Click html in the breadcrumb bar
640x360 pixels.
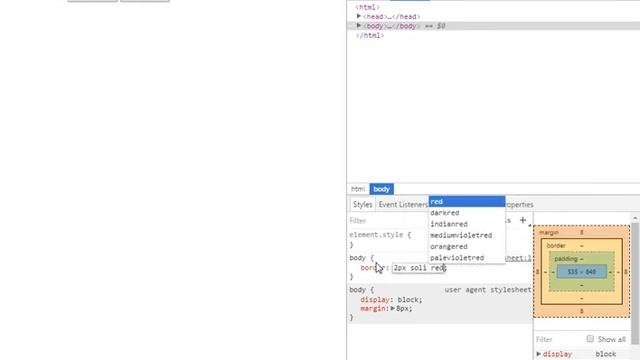click(358, 189)
